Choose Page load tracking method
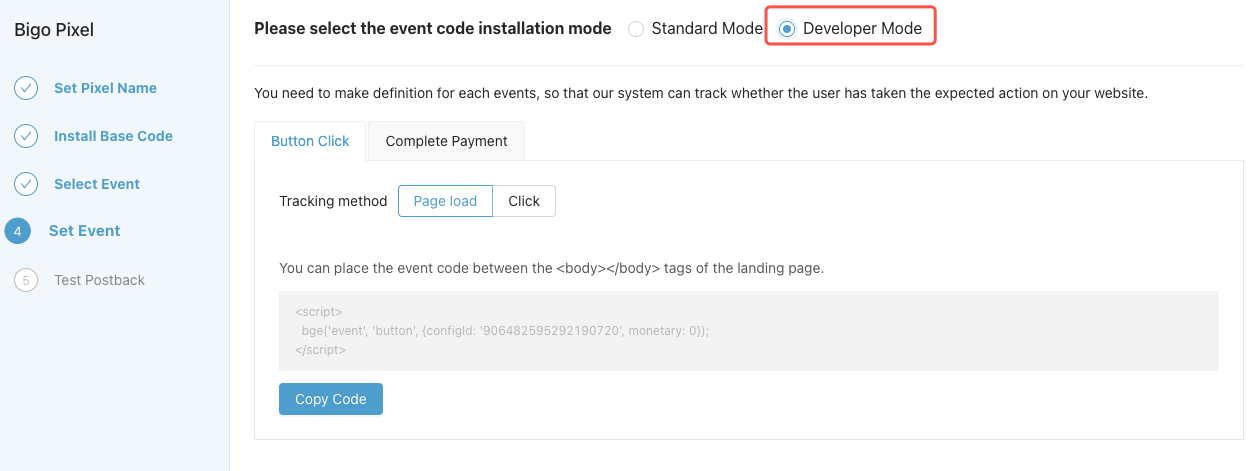This screenshot has width=1257, height=471. pos(445,201)
